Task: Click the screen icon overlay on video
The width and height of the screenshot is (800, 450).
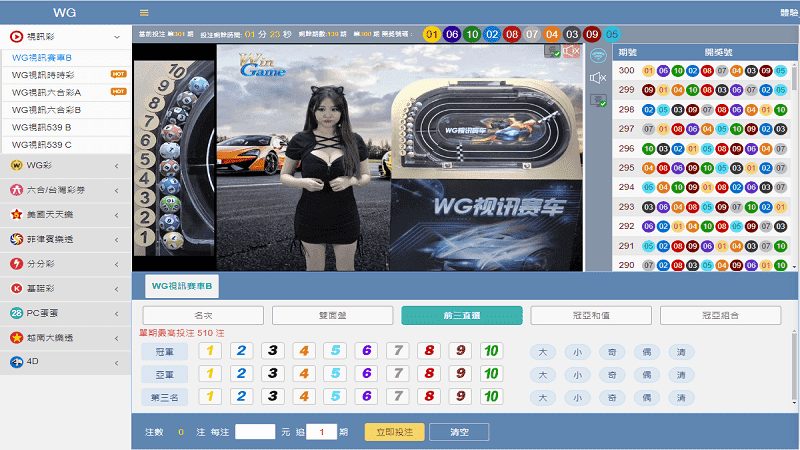Action: (x=552, y=51)
